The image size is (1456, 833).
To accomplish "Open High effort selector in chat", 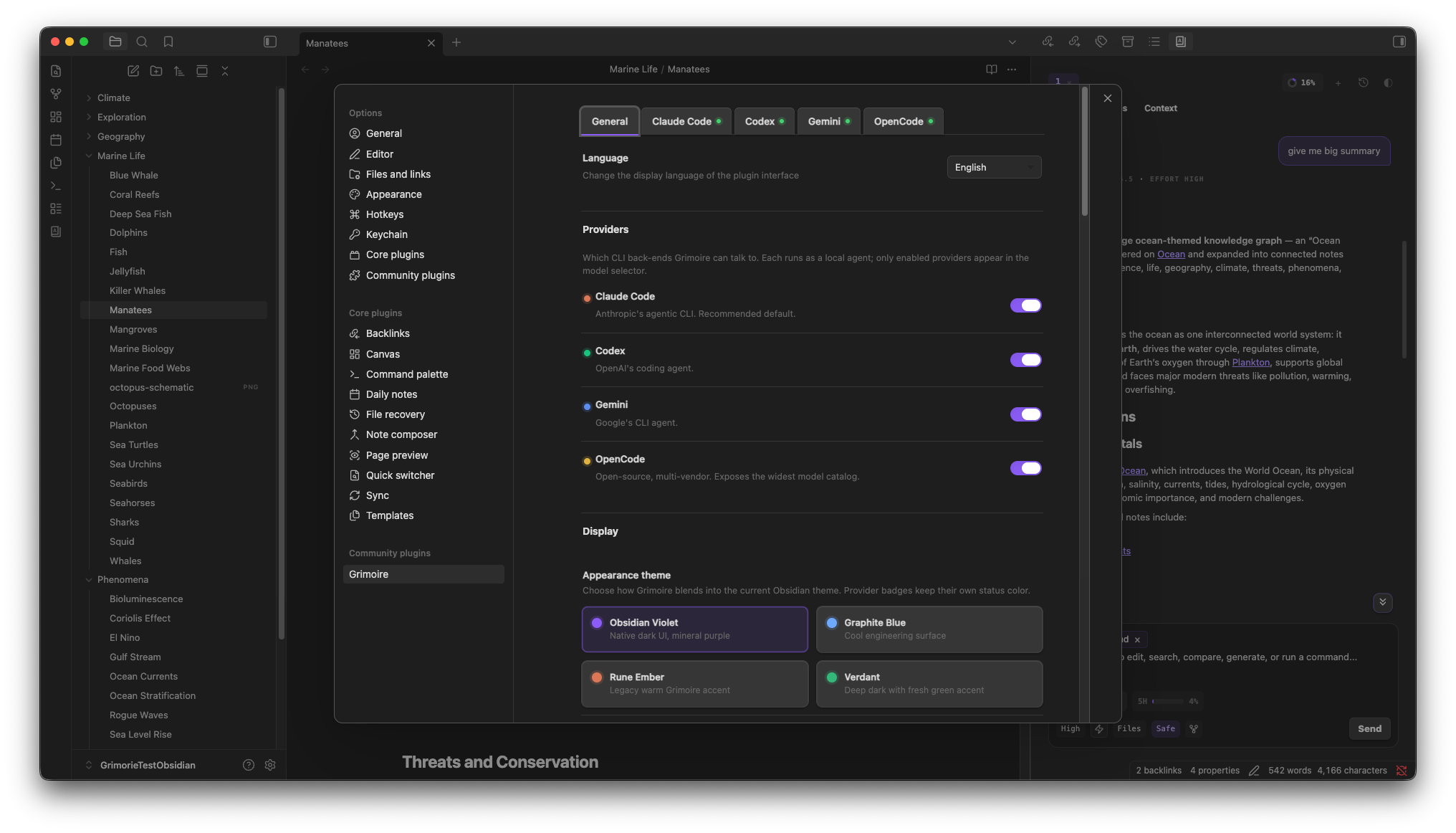I will point(1071,728).
